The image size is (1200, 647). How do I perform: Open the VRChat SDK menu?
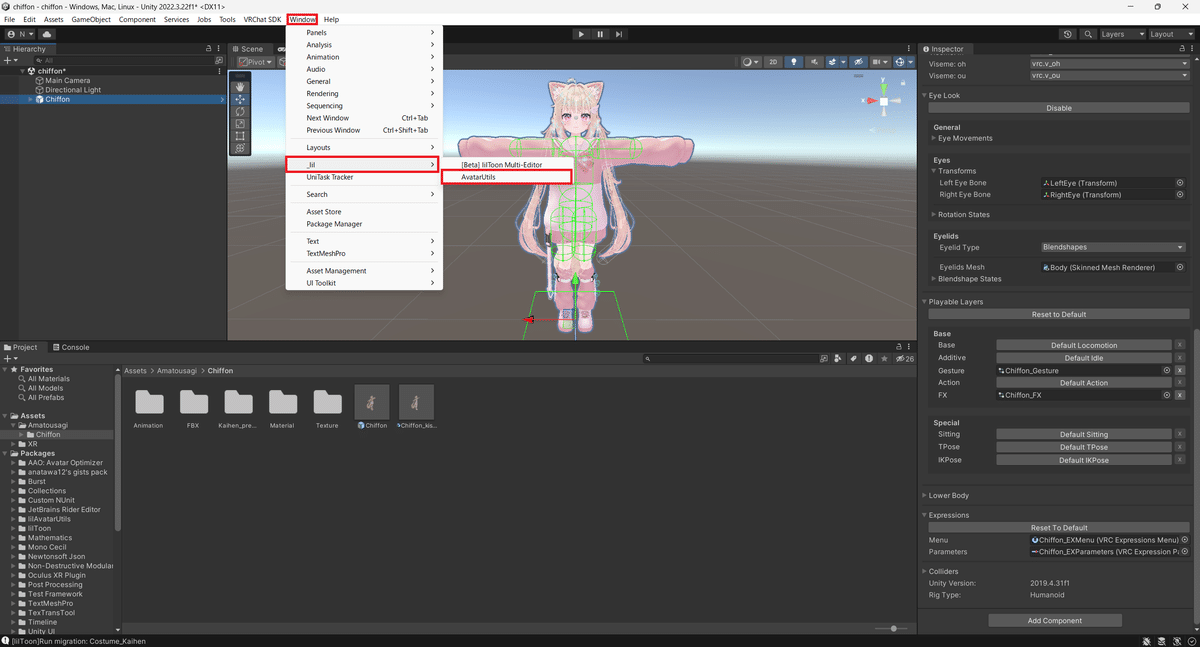pos(262,20)
